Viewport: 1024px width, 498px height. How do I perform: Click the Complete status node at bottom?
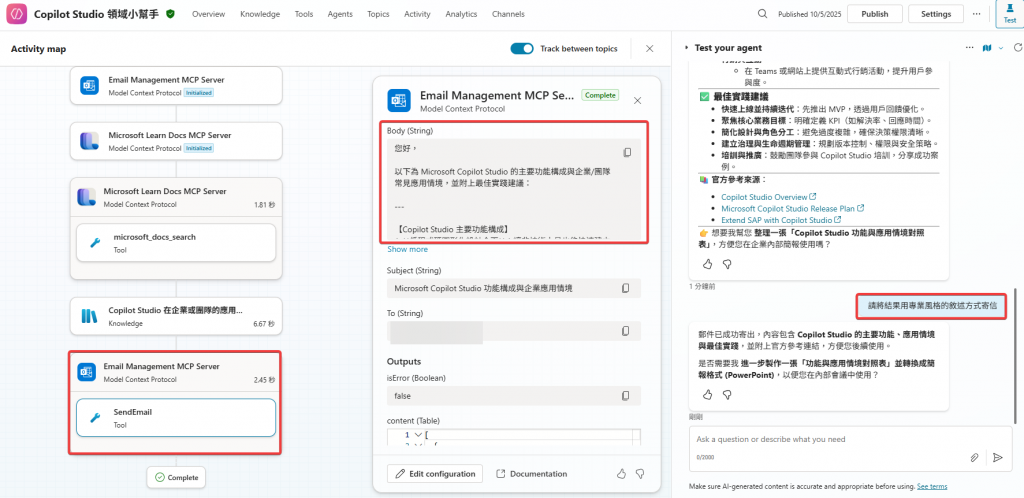point(176,477)
